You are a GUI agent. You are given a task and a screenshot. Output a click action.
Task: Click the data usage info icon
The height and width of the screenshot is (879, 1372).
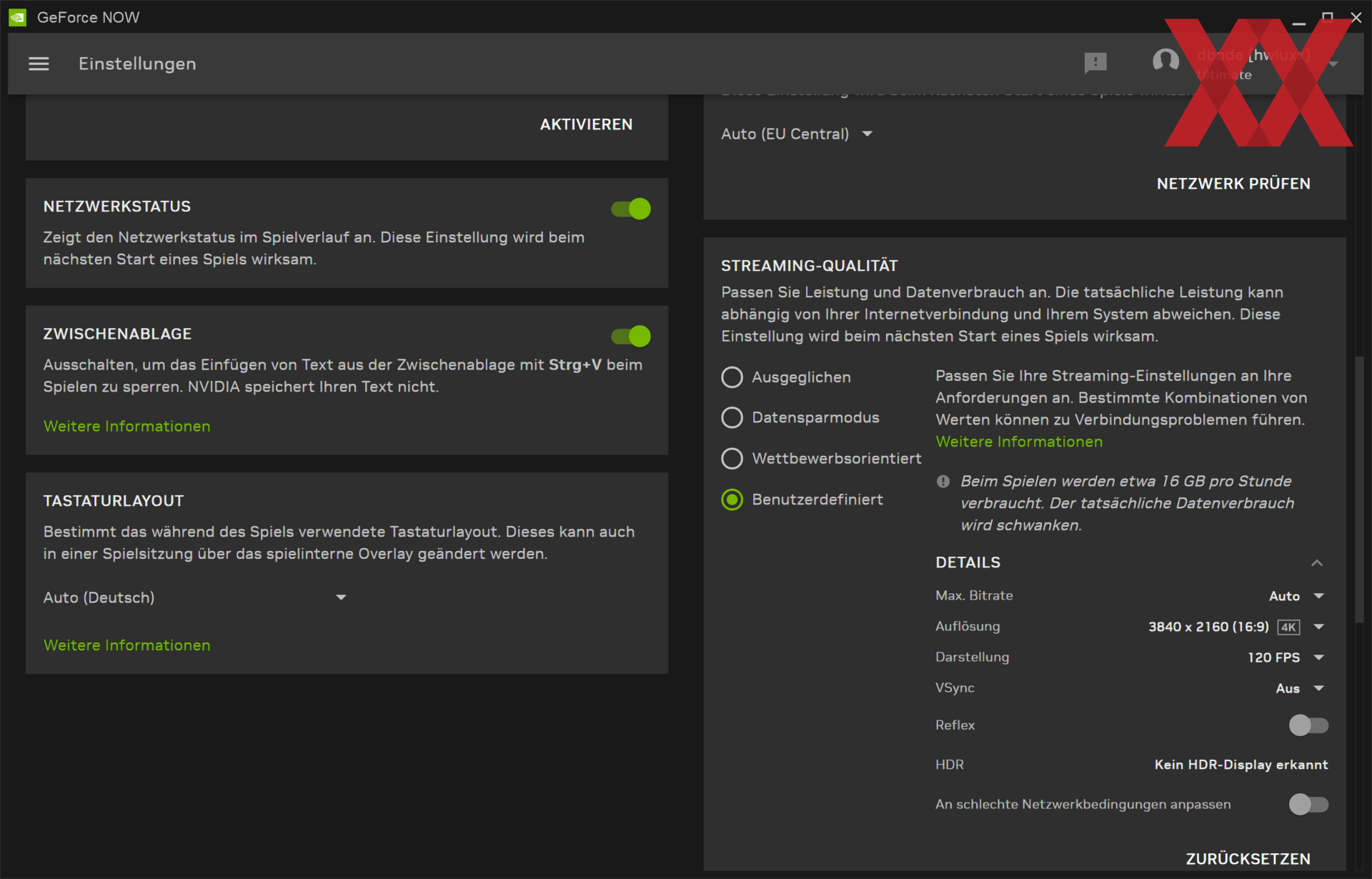943,482
